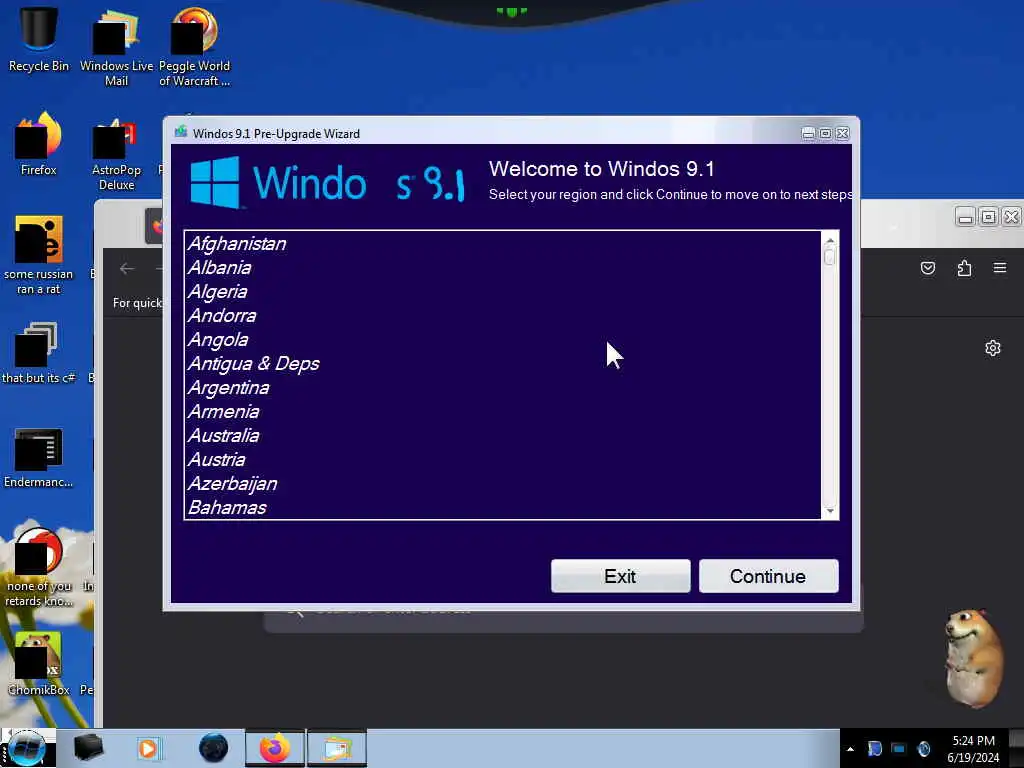Viewport: 1024px width, 768px height.
Task: Launch AstroPop Deluxe desktop shortcut
Action: (x=116, y=153)
